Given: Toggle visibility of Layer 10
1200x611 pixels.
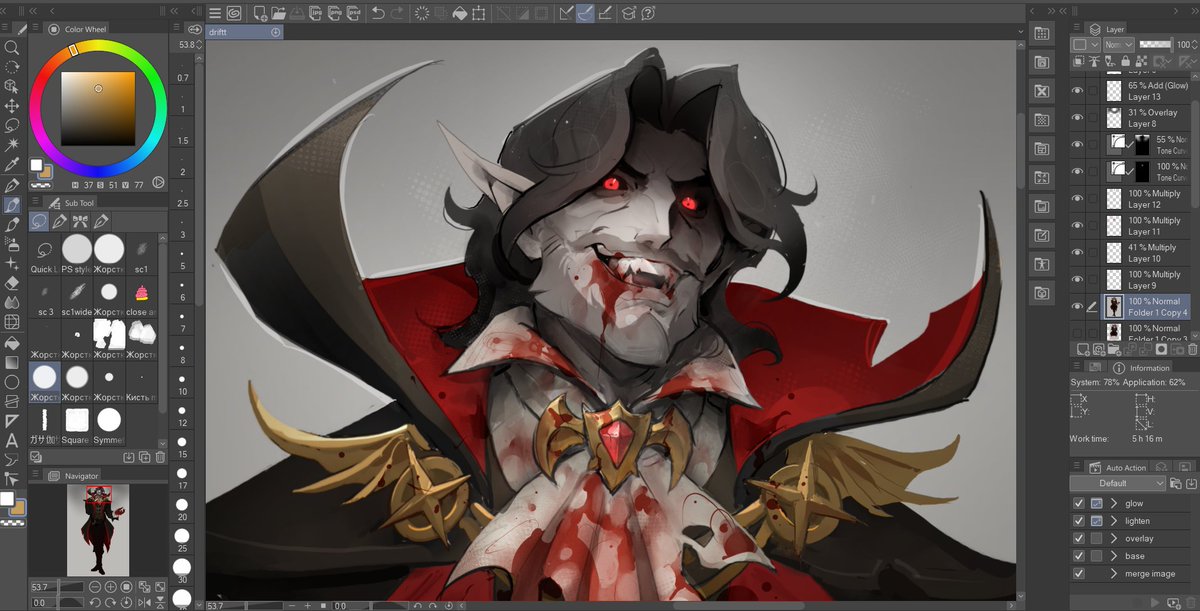Looking at the screenshot, I should pyautogui.click(x=1077, y=252).
